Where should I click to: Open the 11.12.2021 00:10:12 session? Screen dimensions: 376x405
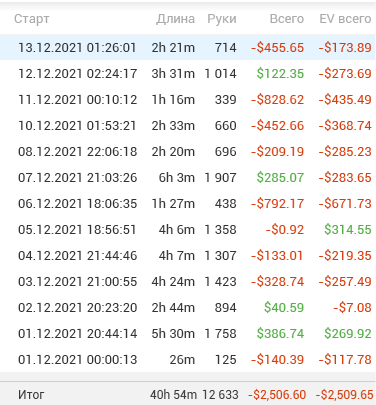tap(188, 99)
